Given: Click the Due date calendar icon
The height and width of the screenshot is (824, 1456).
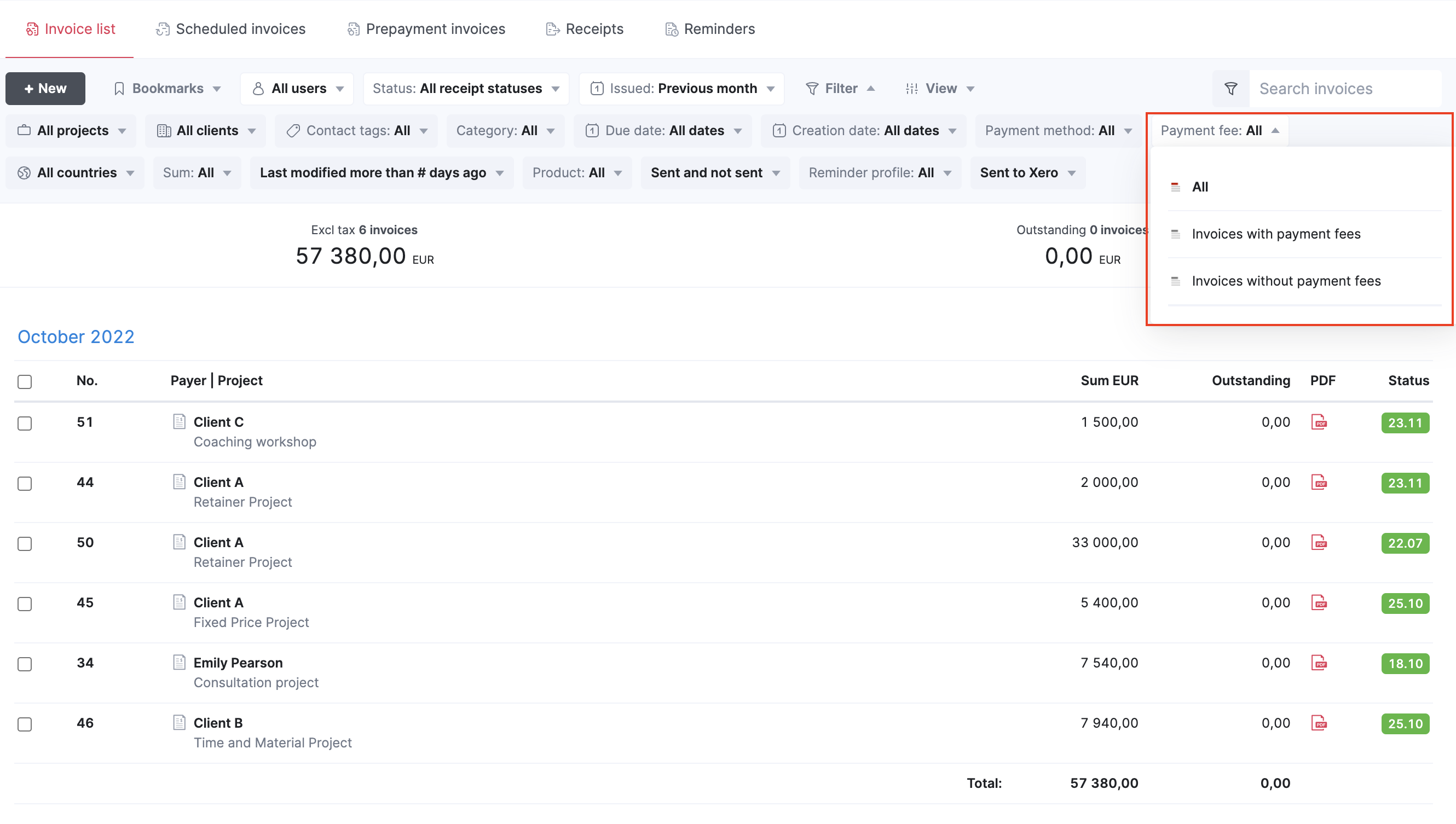Looking at the screenshot, I should point(592,131).
